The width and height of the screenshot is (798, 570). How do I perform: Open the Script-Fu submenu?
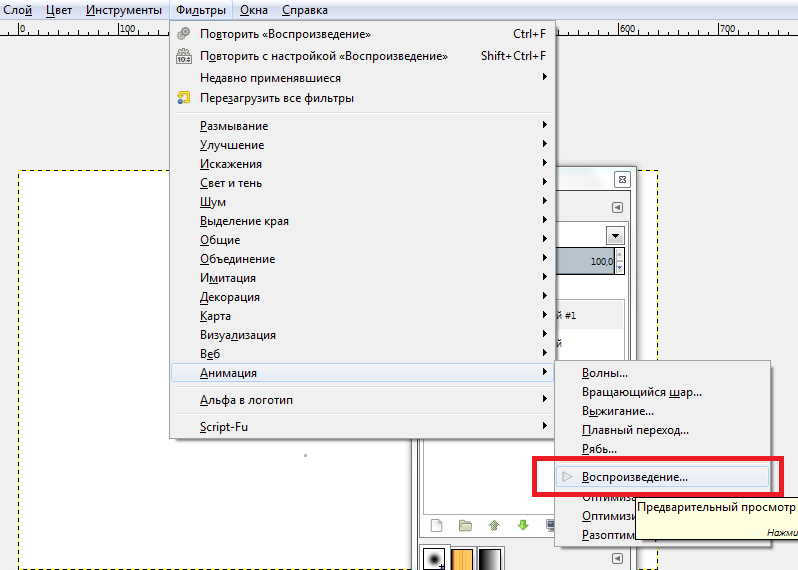point(362,427)
